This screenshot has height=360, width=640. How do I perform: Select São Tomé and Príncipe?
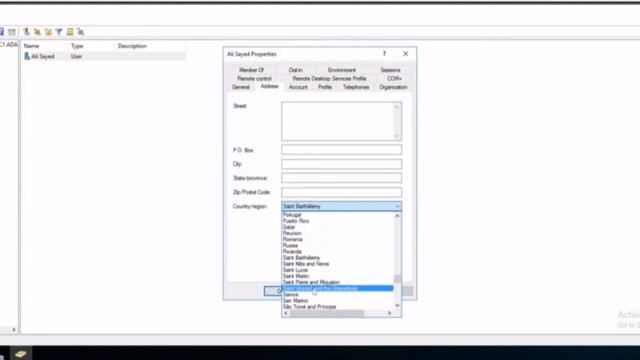[309, 307]
